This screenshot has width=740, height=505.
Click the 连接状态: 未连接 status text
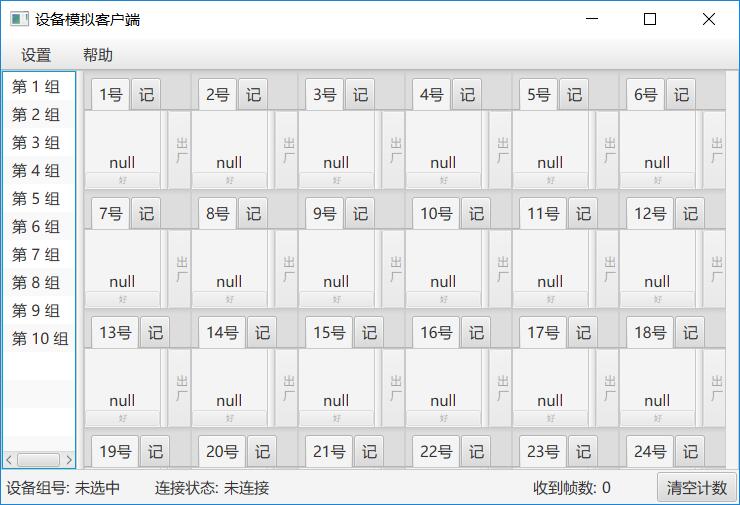click(212, 488)
